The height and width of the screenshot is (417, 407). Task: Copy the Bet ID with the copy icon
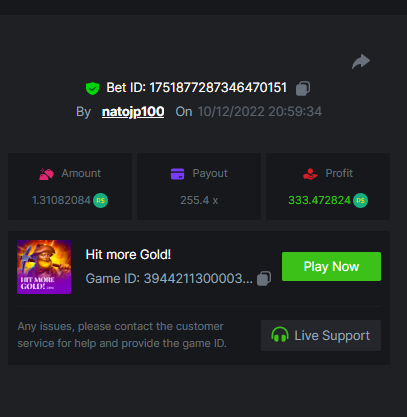click(303, 88)
